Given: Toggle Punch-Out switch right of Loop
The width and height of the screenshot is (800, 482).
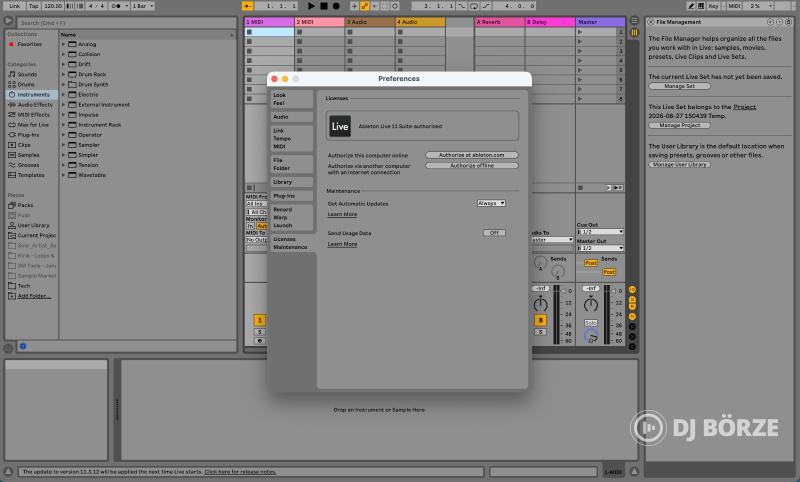Looking at the screenshot, I should pyautogui.click(x=486, y=6).
